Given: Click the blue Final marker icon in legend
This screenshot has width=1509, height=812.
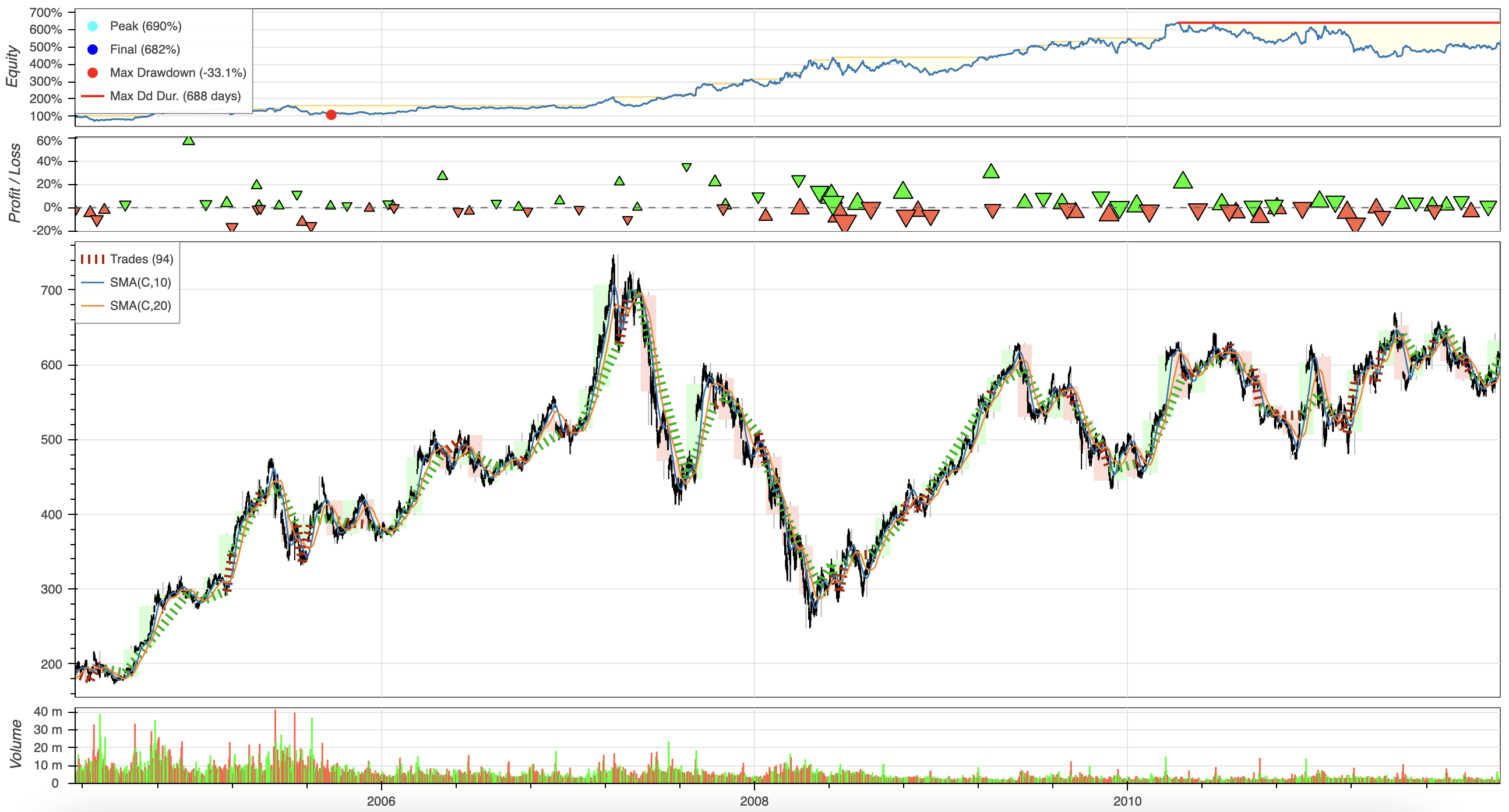Looking at the screenshot, I should tap(93, 50).
